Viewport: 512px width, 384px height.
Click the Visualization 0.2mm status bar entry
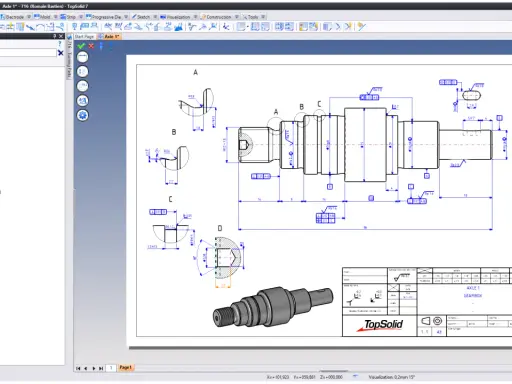(x=391, y=377)
